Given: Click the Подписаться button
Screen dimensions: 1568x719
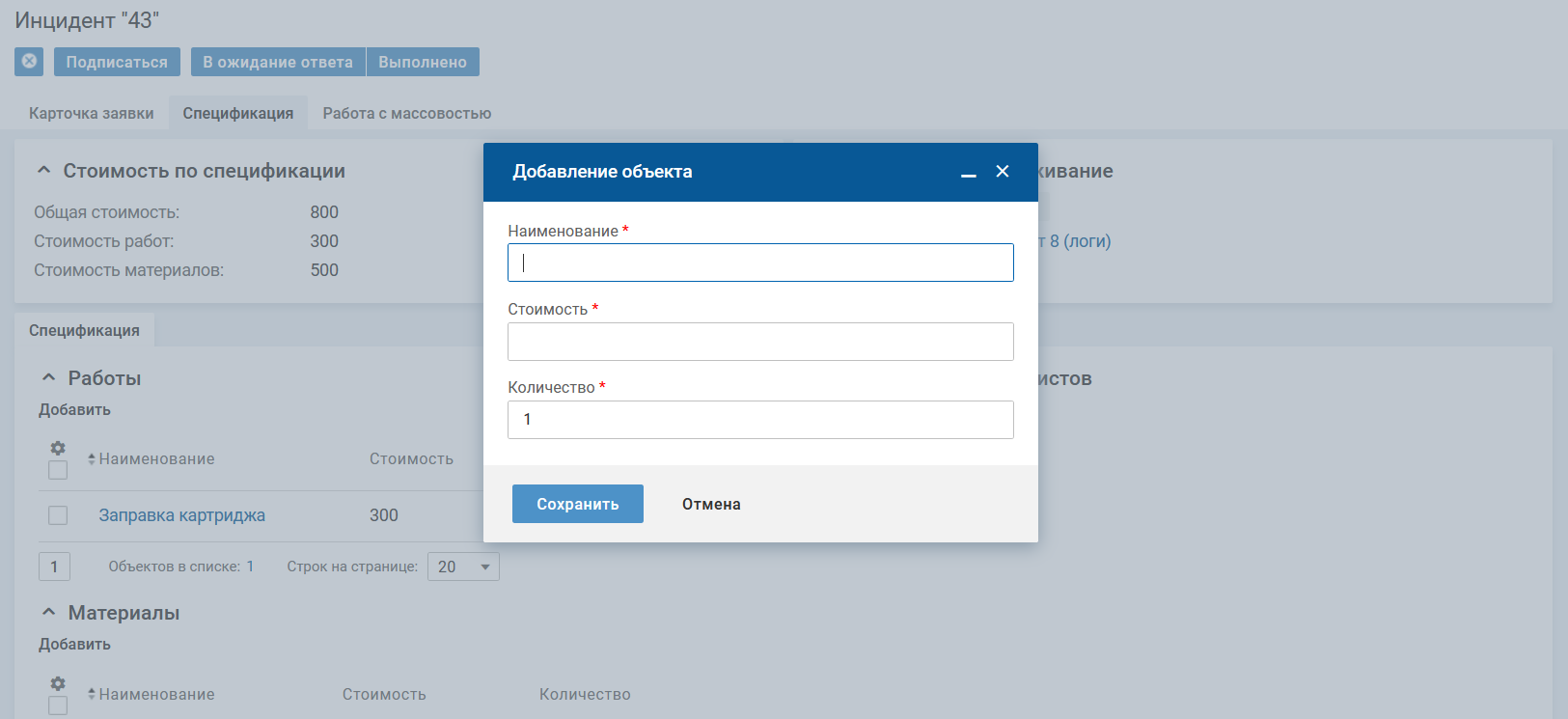Looking at the screenshot, I should click(x=117, y=62).
